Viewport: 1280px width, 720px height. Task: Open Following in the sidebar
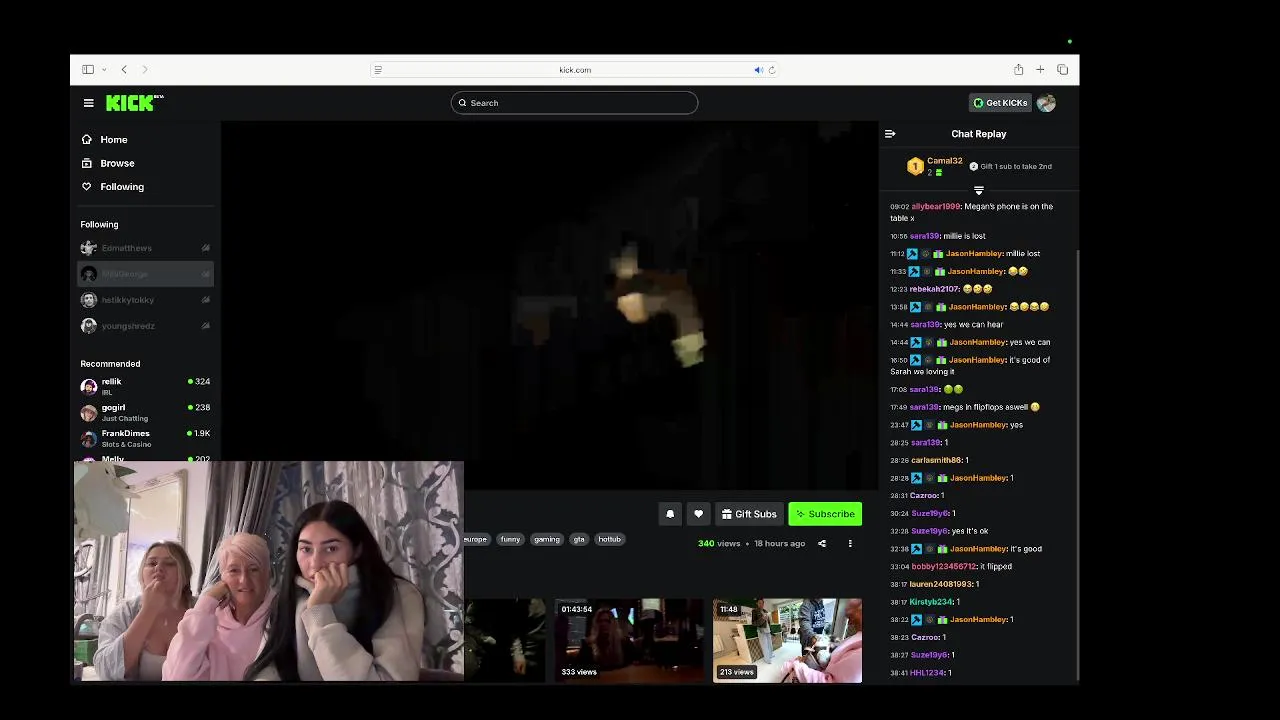pyautogui.click(x=122, y=187)
